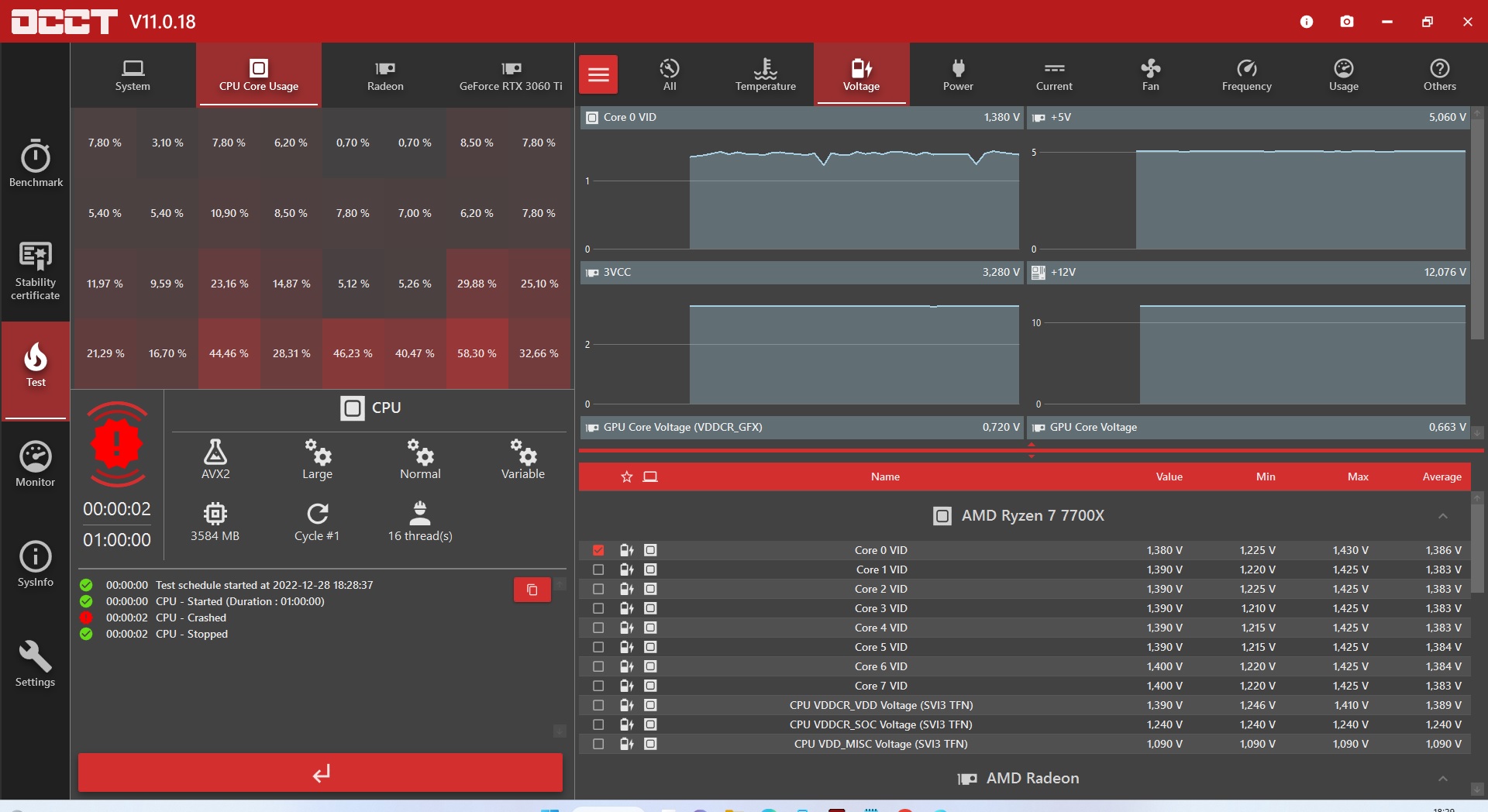Click the Cycle #1 refresh icon
The image size is (1488, 812).
[x=318, y=513]
